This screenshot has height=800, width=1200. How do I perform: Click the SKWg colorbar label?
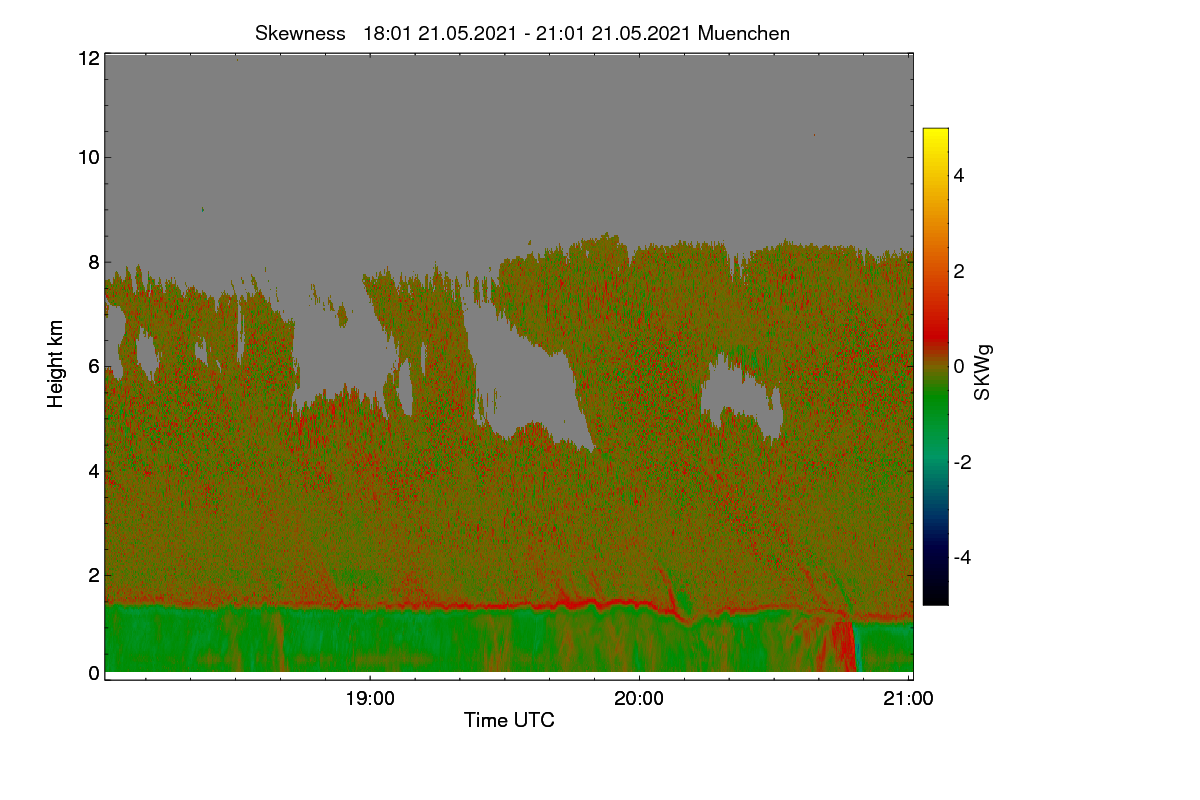(982, 371)
